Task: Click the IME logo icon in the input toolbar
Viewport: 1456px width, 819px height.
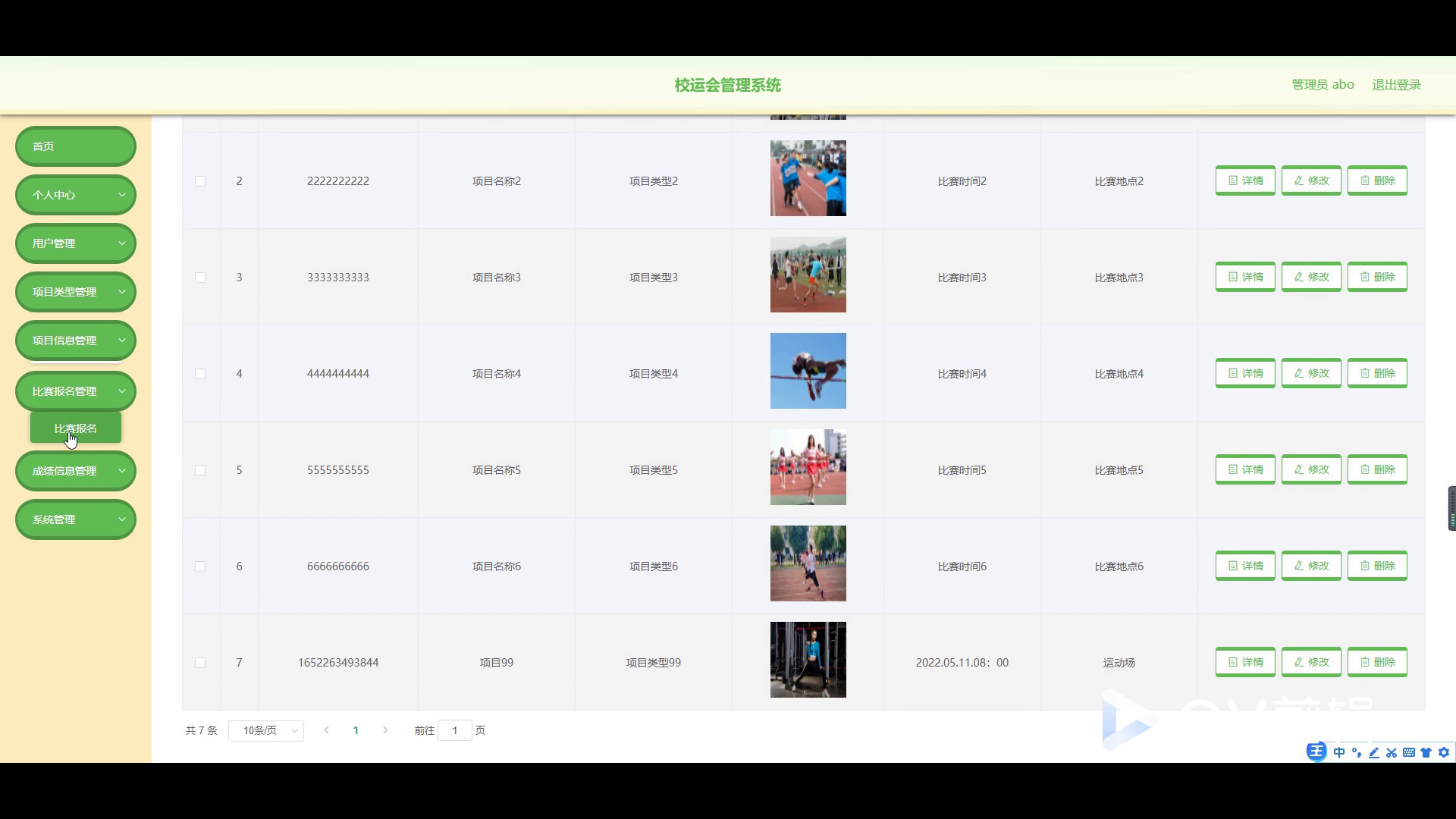Action: (x=1316, y=752)
